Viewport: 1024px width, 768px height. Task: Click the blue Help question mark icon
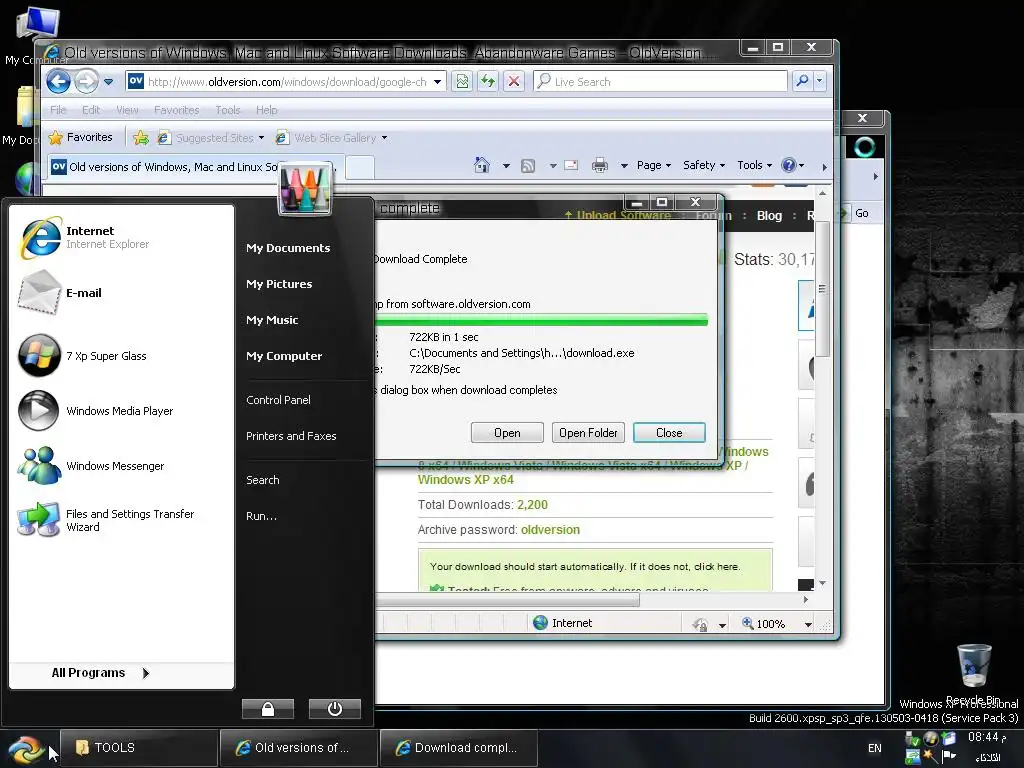click(789, 165)
